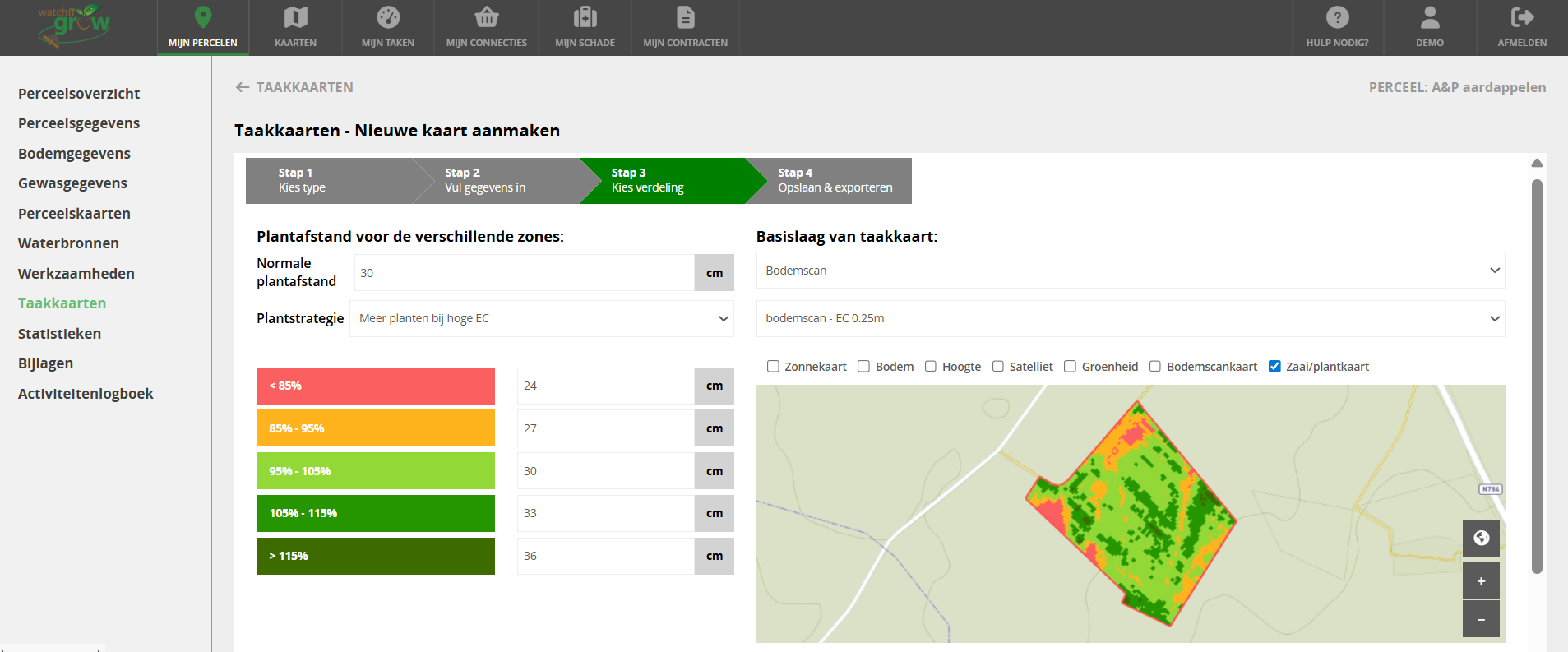Zoom in the map with plus button
Viewport: 1568px width, 652px height.
[1481, 581]
